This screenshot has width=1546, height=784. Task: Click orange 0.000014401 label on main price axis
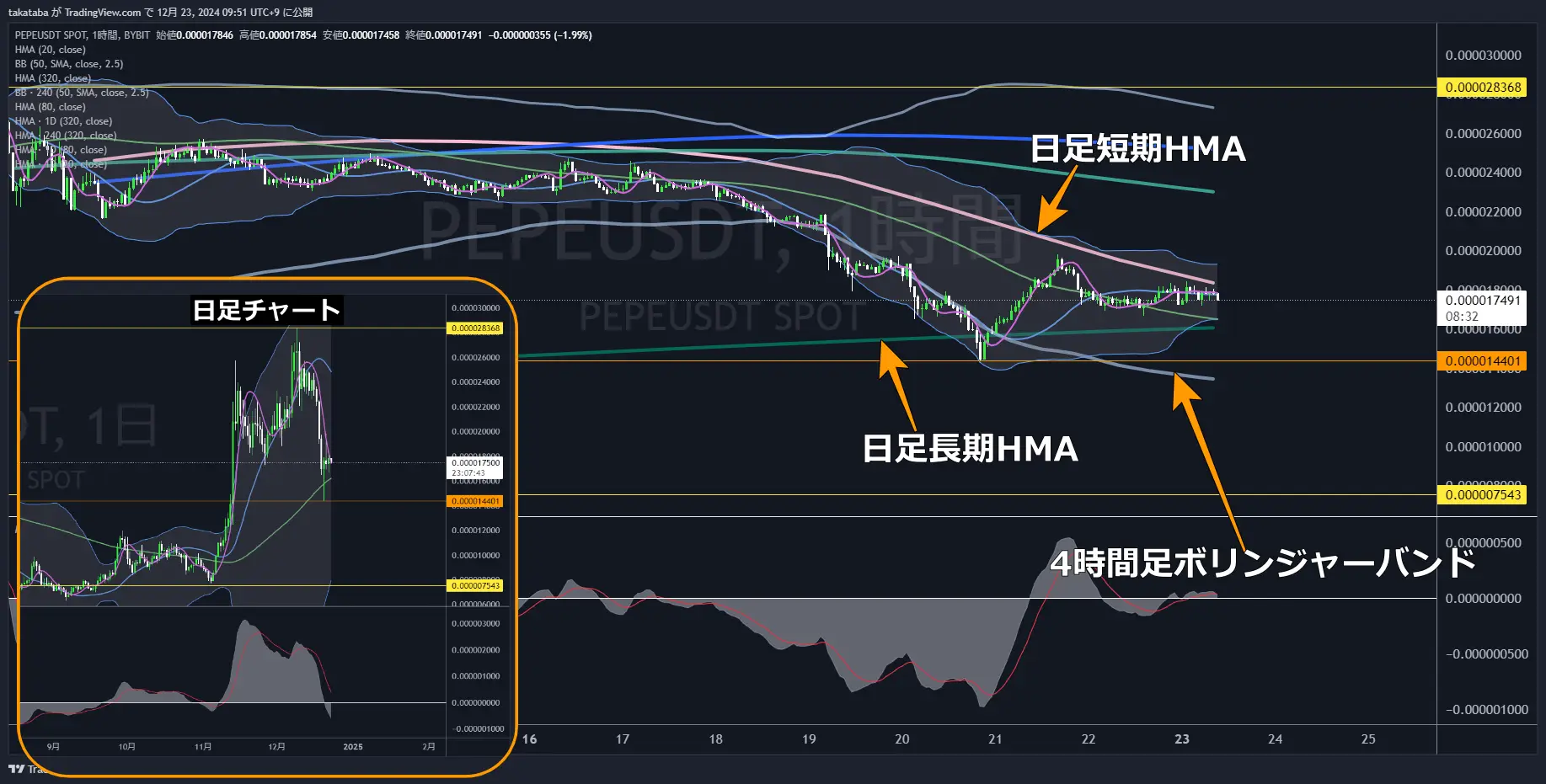1482,361
